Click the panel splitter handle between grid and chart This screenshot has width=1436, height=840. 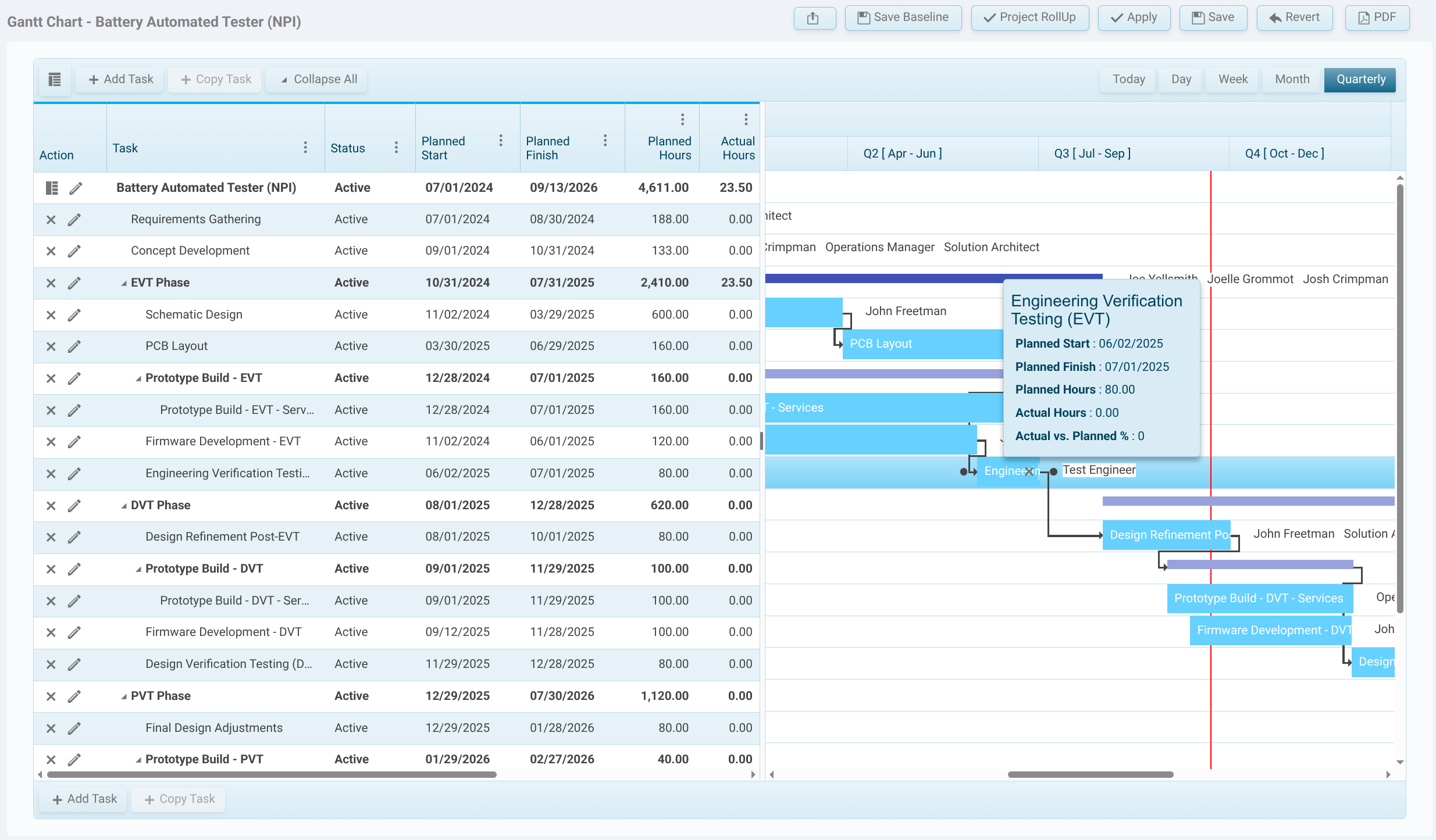coord(762,441)
